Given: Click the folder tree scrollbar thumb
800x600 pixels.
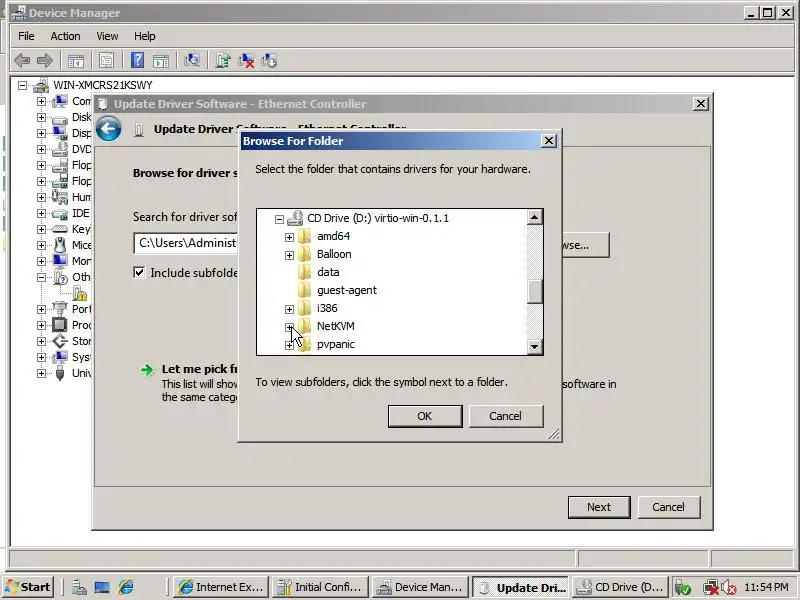Looking at the screenshot, I should click(x=534, y=292).
